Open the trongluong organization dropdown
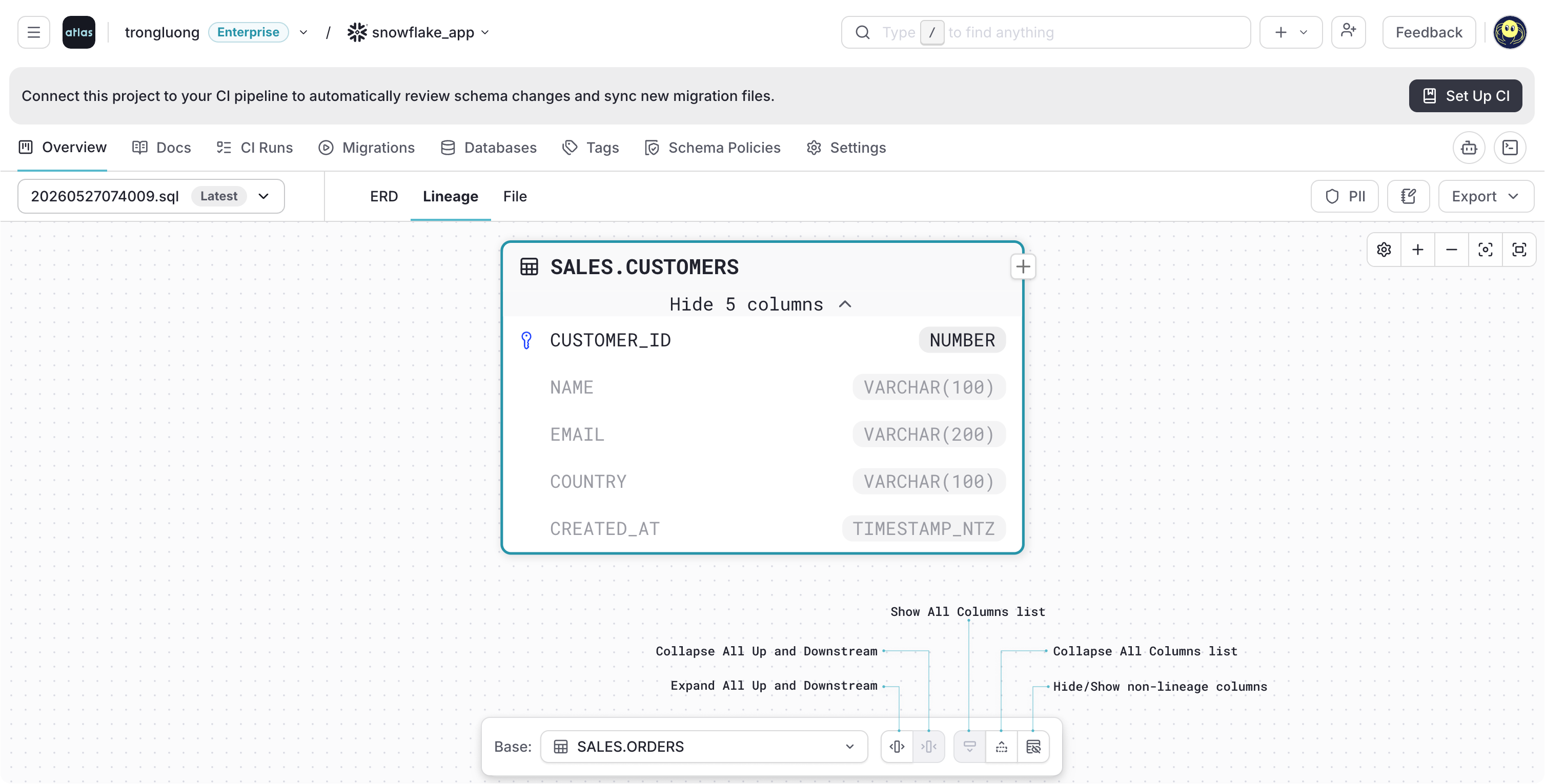Image resolution: width=1545 pixels, height=784 pixels. (x=303, y=32)
